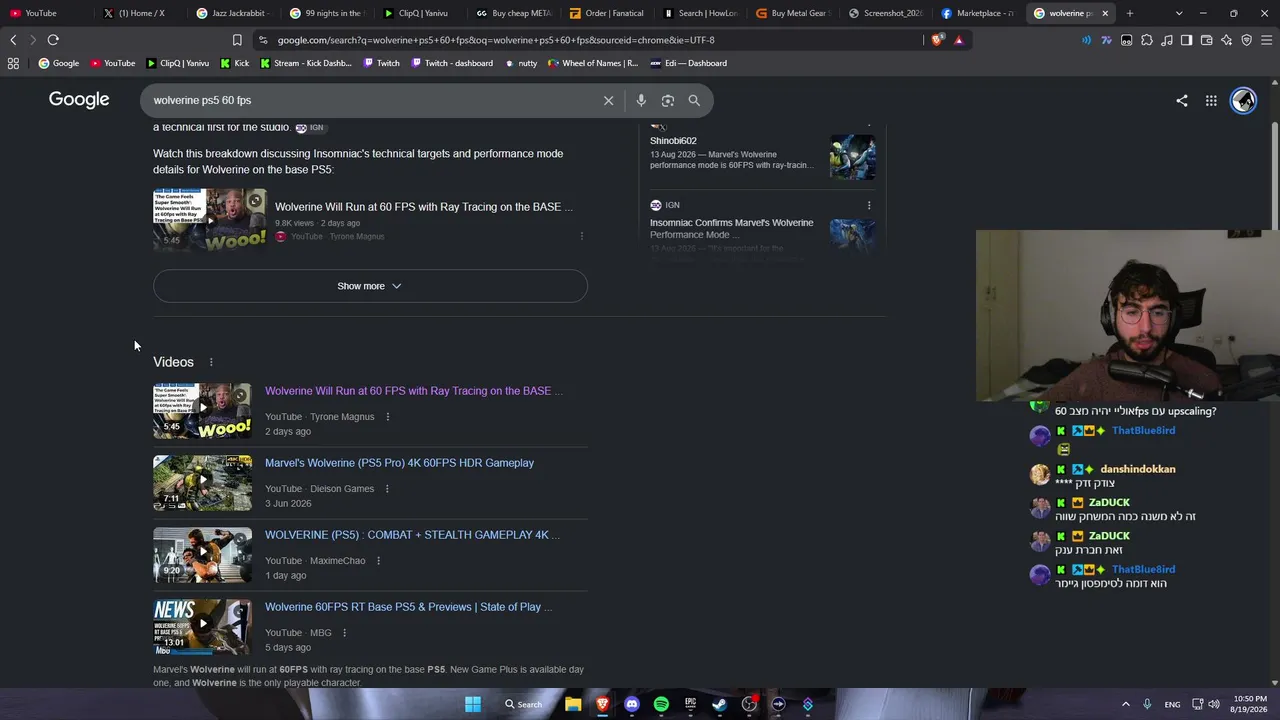
Task: Play the Tyrone Magnus video thumbnail in Videos
Action: [x=202, y=411]
